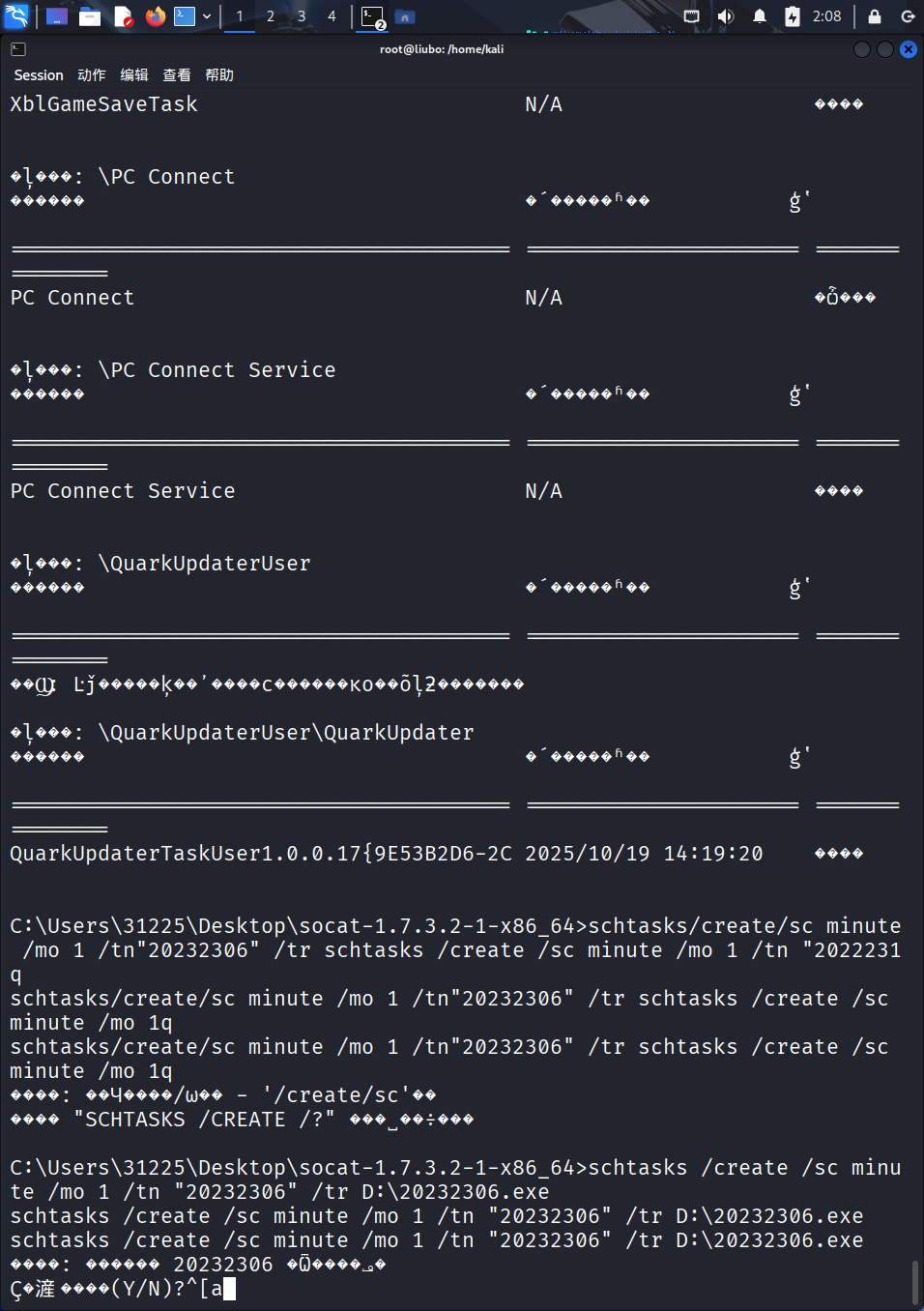Image resolution: width=924 pixels, height=1311 pixels.
Task: Click the show desktop panel icon
Action: tap(57, 16)
